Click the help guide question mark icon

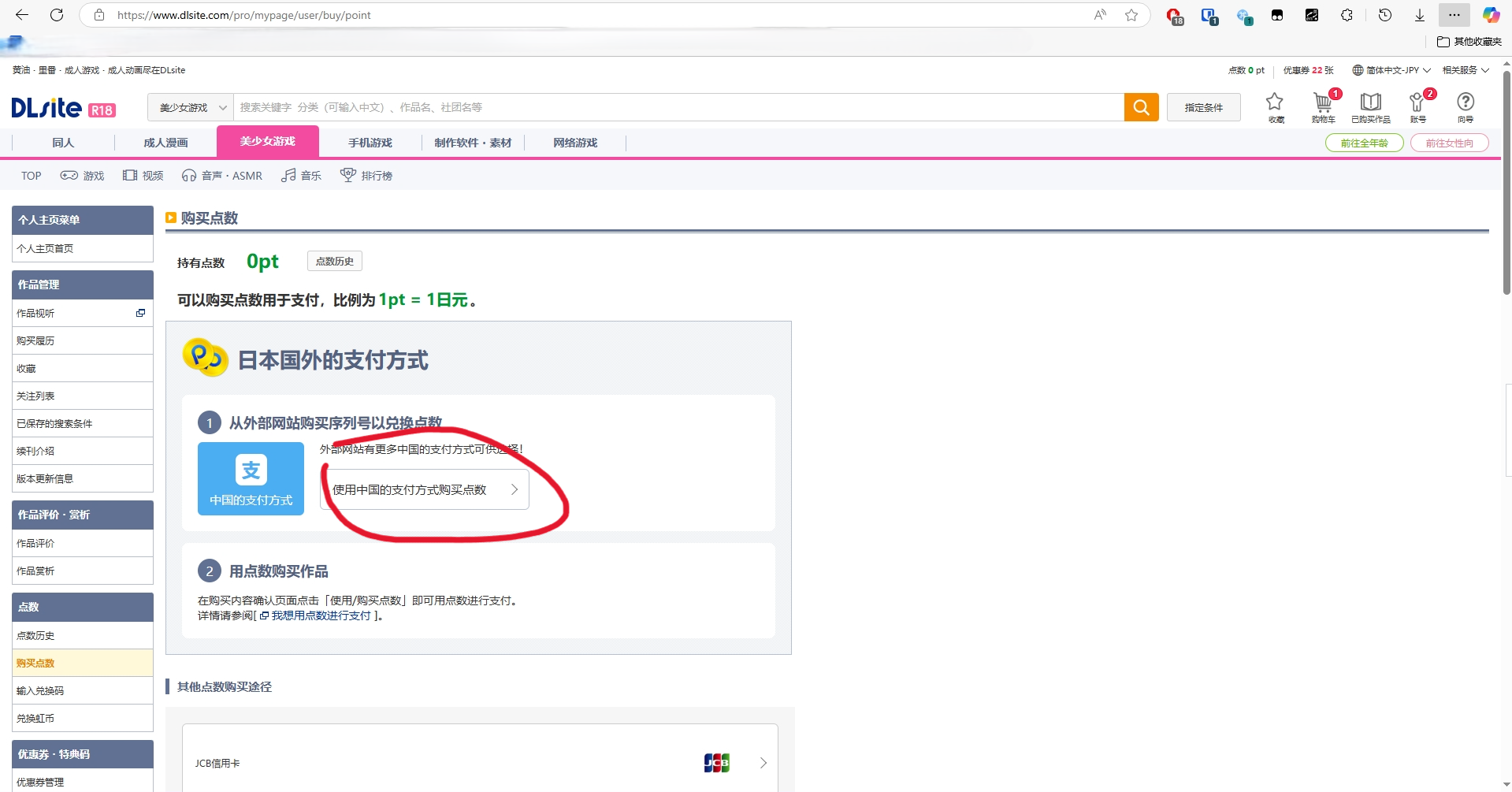coord(1465,103)
